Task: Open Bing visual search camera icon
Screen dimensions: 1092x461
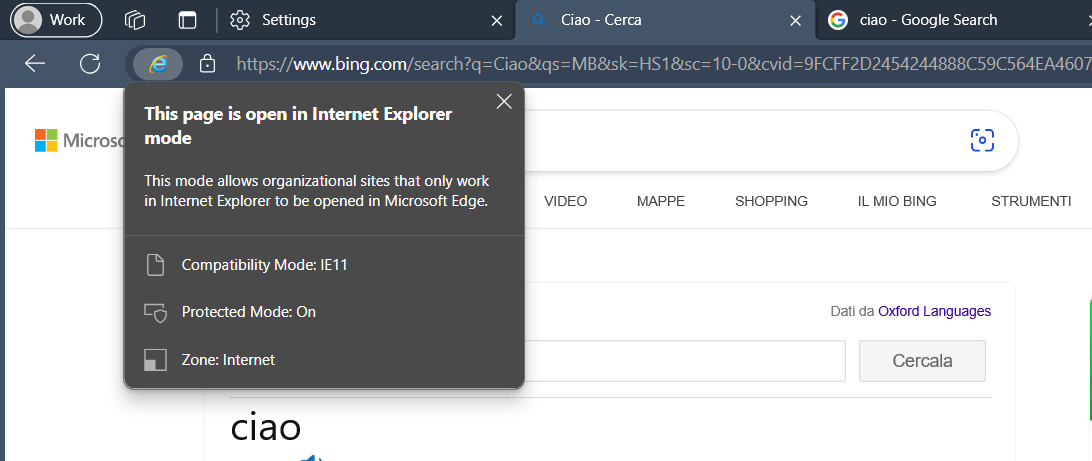Action: click(982, 140)
